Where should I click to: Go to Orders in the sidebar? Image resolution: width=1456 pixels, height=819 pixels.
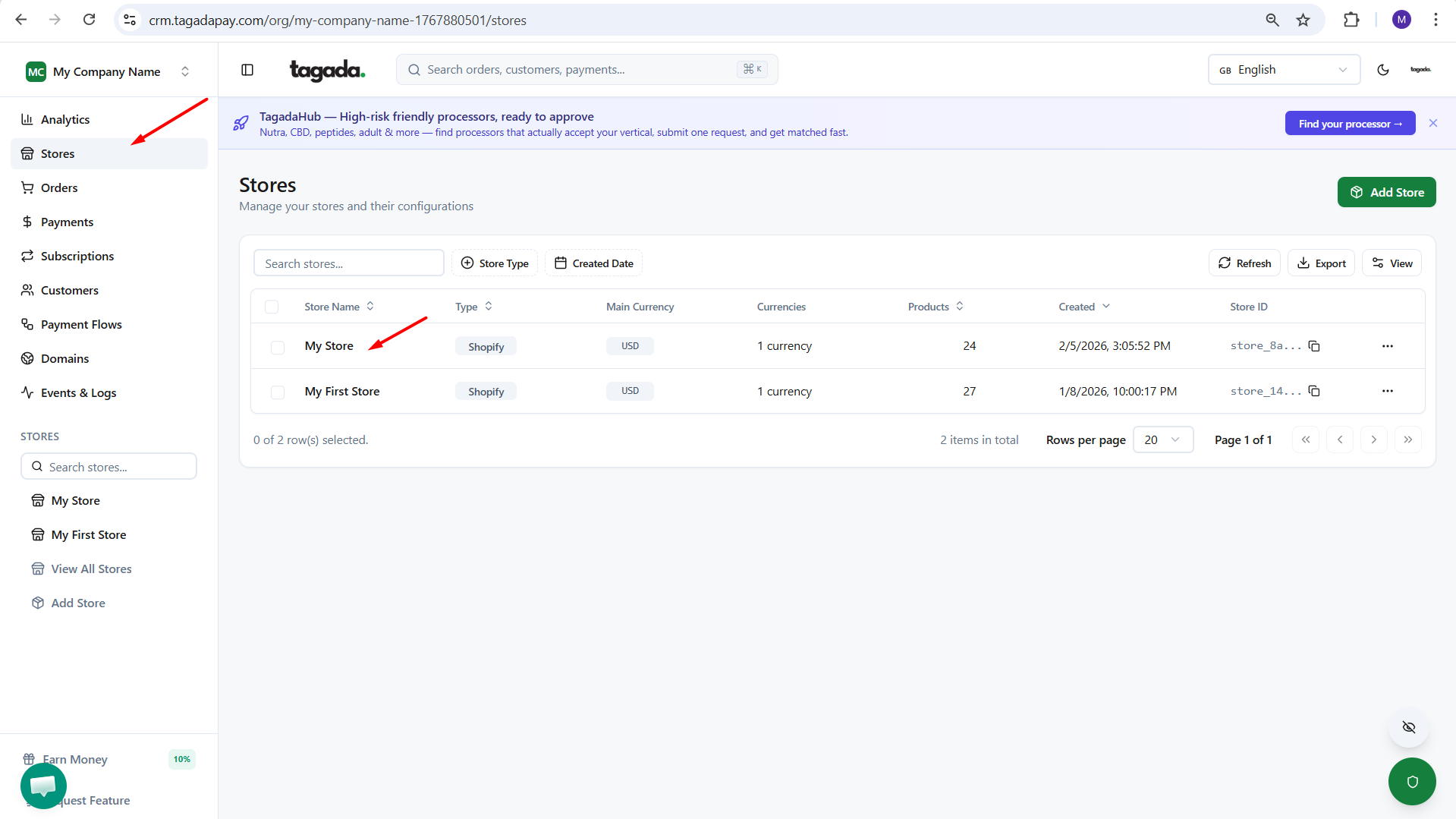click(x=59, y=187)
